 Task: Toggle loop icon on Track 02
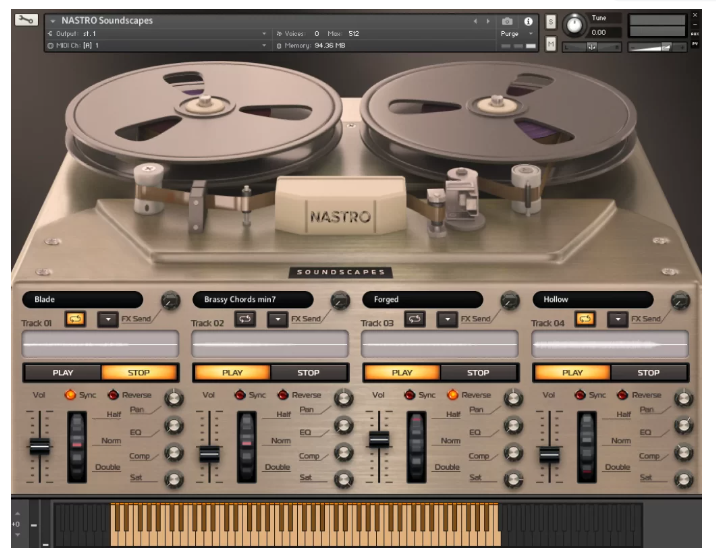click(x=245, y=319)
